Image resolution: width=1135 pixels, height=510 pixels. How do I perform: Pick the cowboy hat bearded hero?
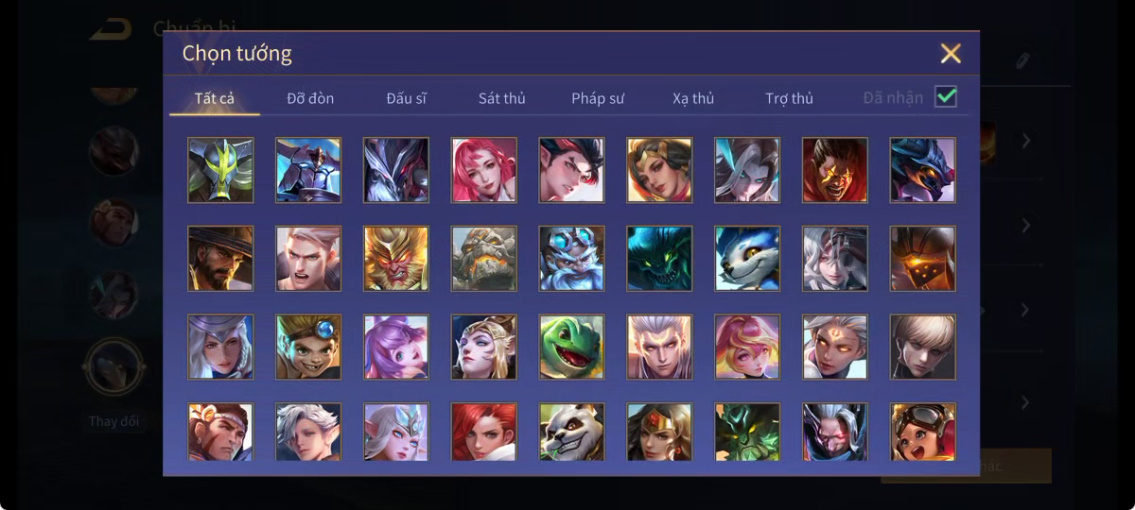coord(221,258)
